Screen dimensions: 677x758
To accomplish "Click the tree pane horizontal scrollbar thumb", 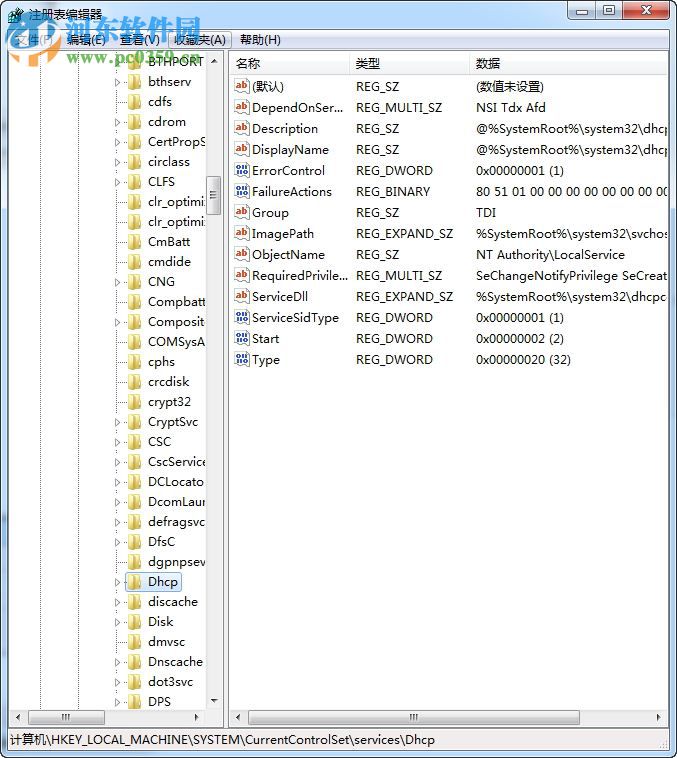I will tap(66, 717).
